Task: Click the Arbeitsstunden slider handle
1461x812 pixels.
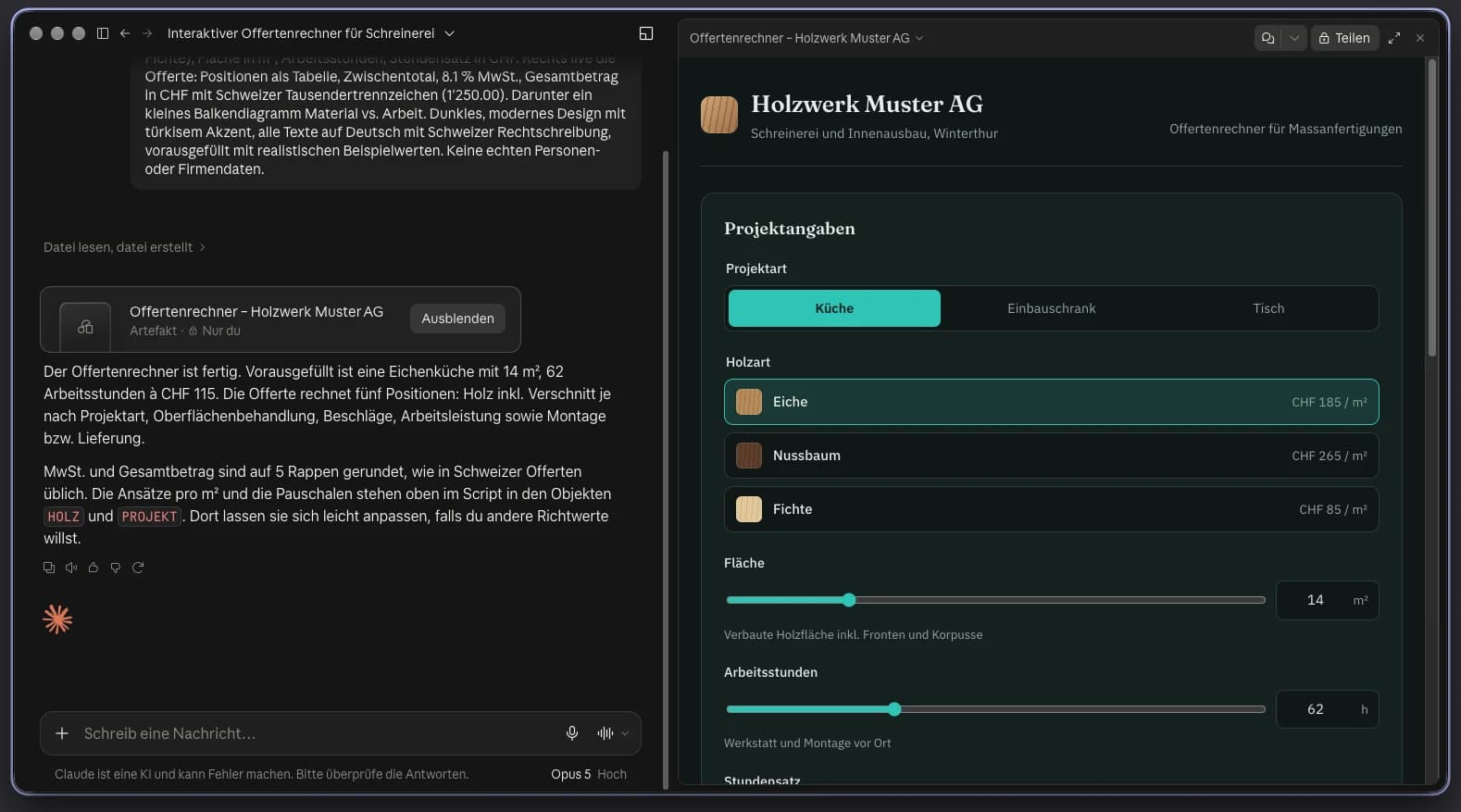Action: tap(894, 709)
